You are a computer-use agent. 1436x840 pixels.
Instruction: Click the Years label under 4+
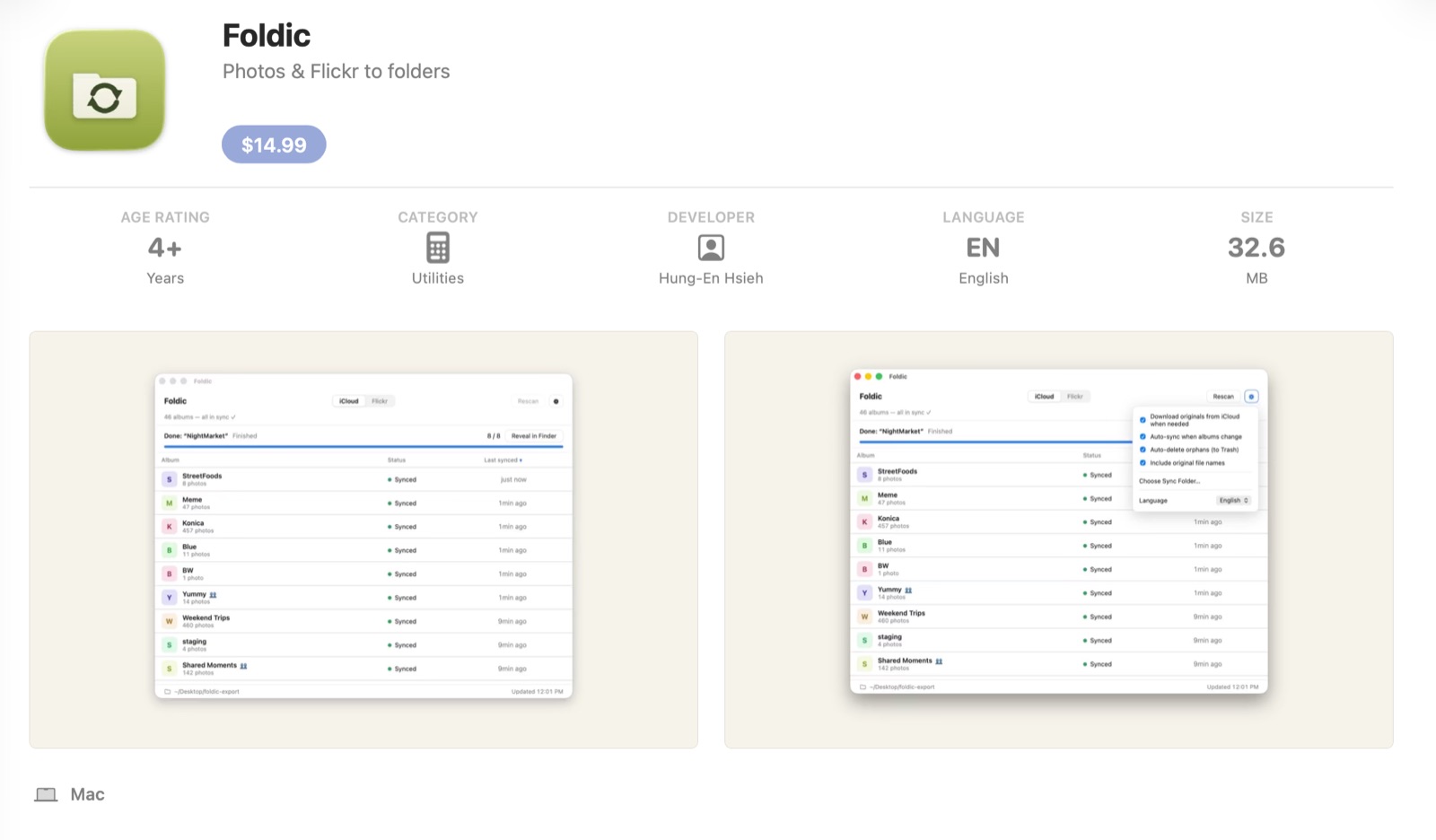coord(165,278)
